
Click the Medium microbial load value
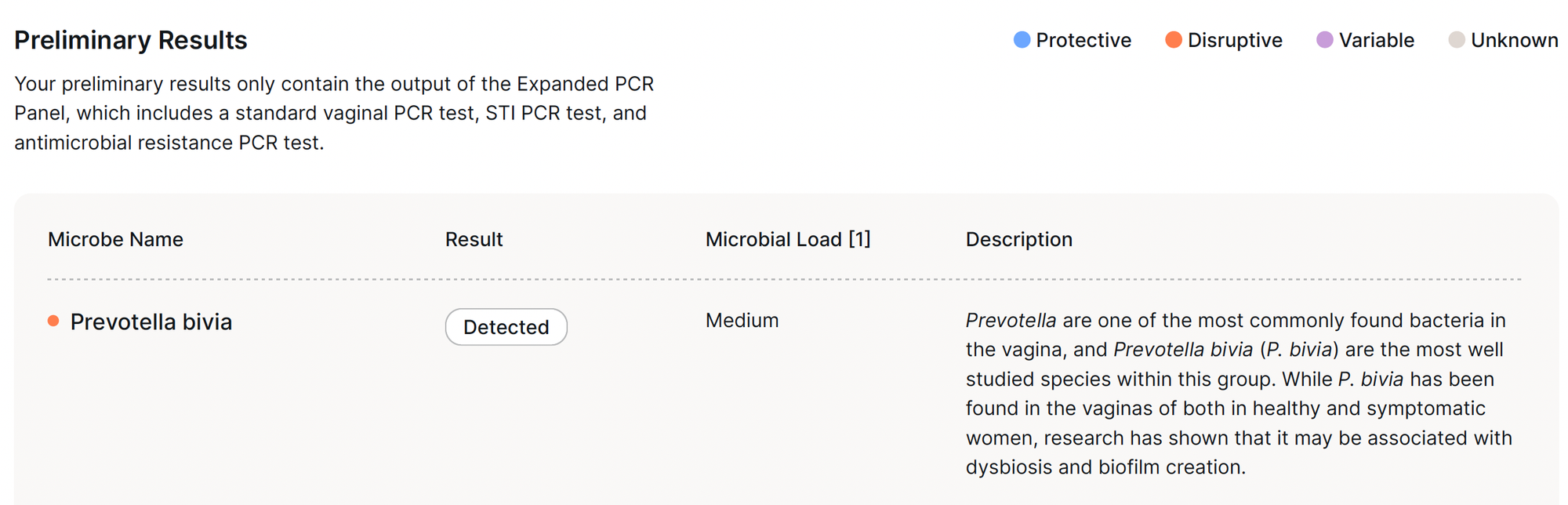click(x=742, y=320)
